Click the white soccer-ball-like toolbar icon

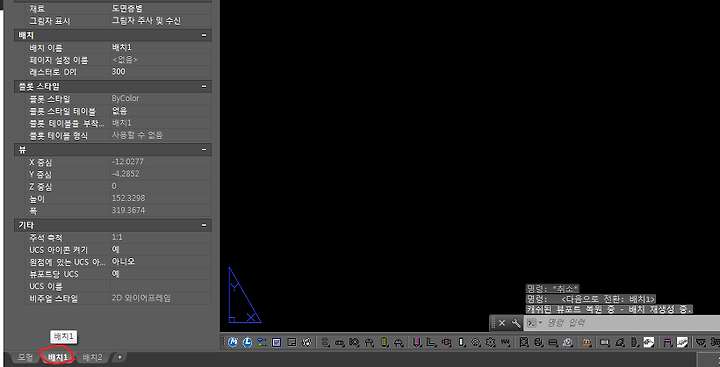(306, 342)
